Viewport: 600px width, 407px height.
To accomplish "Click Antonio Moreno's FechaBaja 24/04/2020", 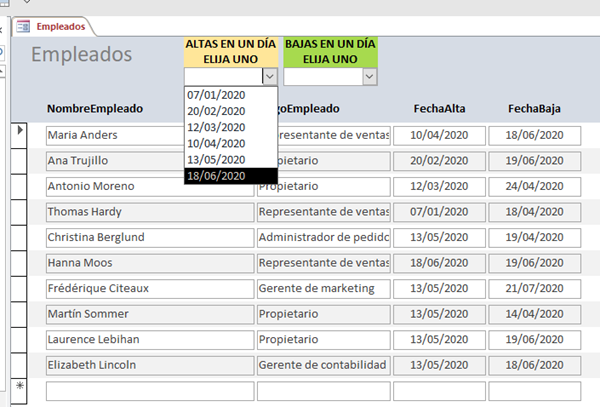I will (x=535, y=186).
